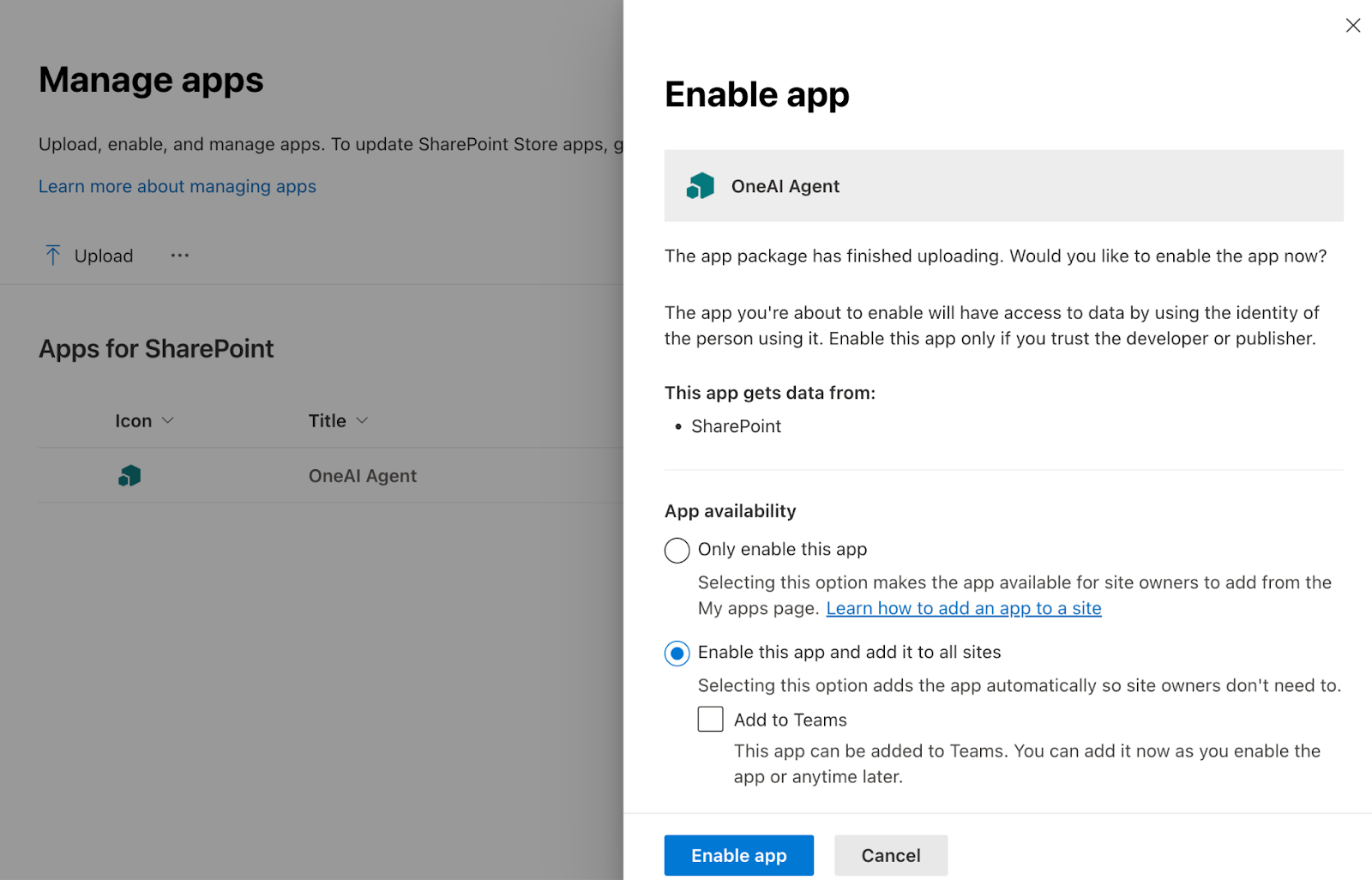Click the Icon column header text
This screenshot has width=1372, height=880.
point(134,420)
